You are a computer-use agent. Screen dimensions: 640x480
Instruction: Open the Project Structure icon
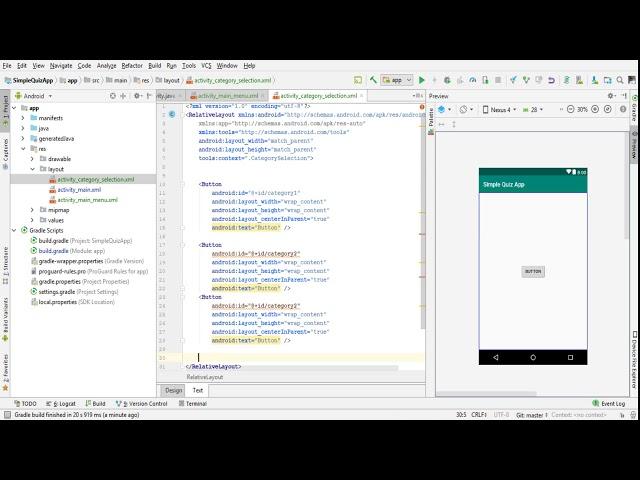click(607, 80)
